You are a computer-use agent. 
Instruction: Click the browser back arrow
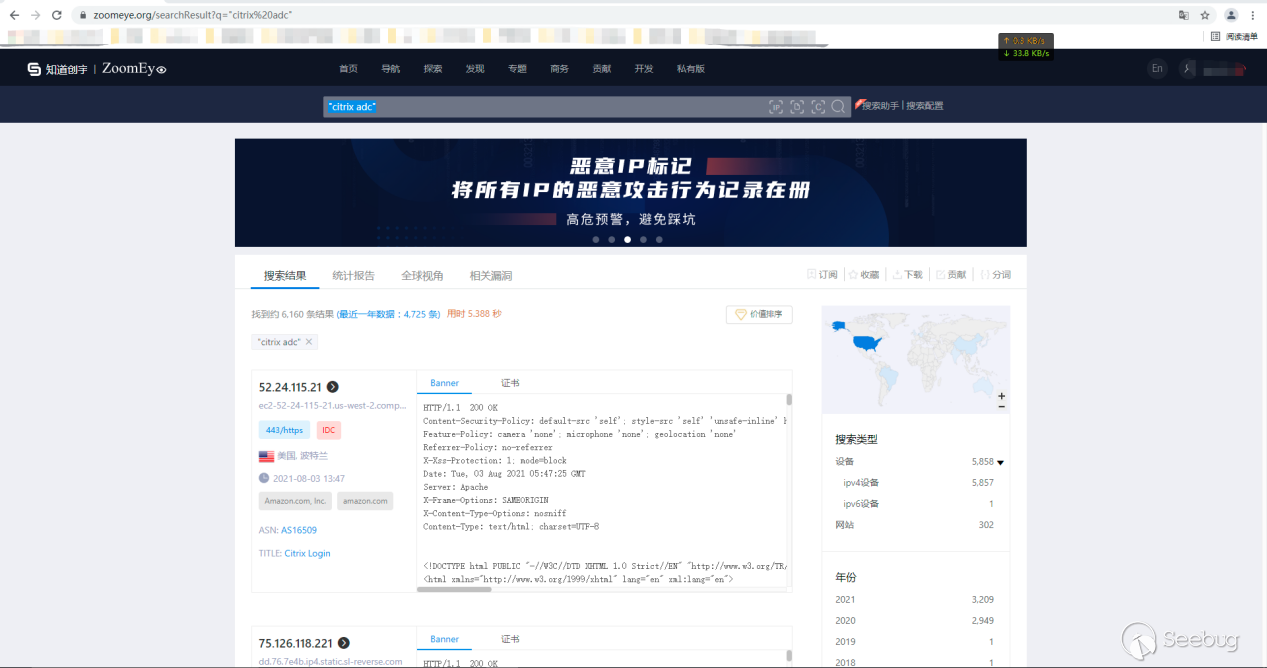pos(14,16)
